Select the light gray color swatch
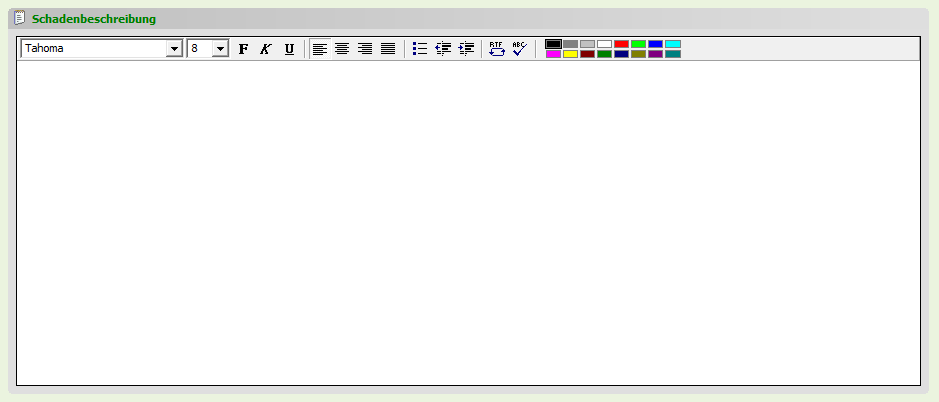Viewport: 939px width, 402px height. (x=587, y=44)
